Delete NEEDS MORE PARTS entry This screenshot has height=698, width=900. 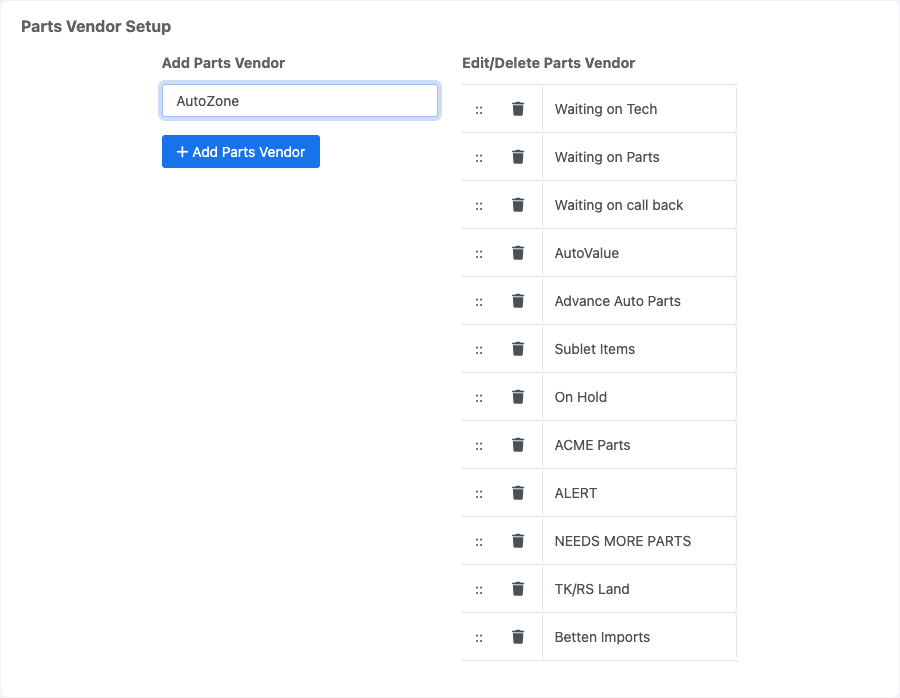(518, 541)
